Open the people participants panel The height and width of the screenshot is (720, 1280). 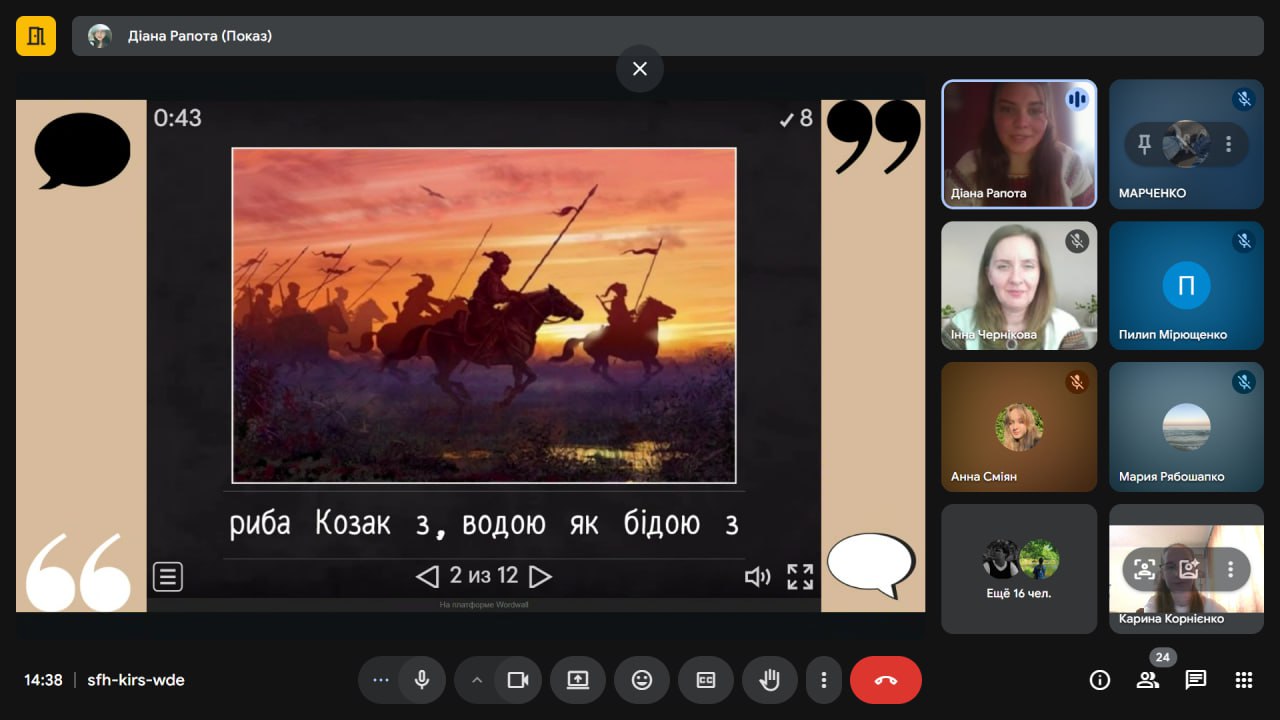[1147, 680]
